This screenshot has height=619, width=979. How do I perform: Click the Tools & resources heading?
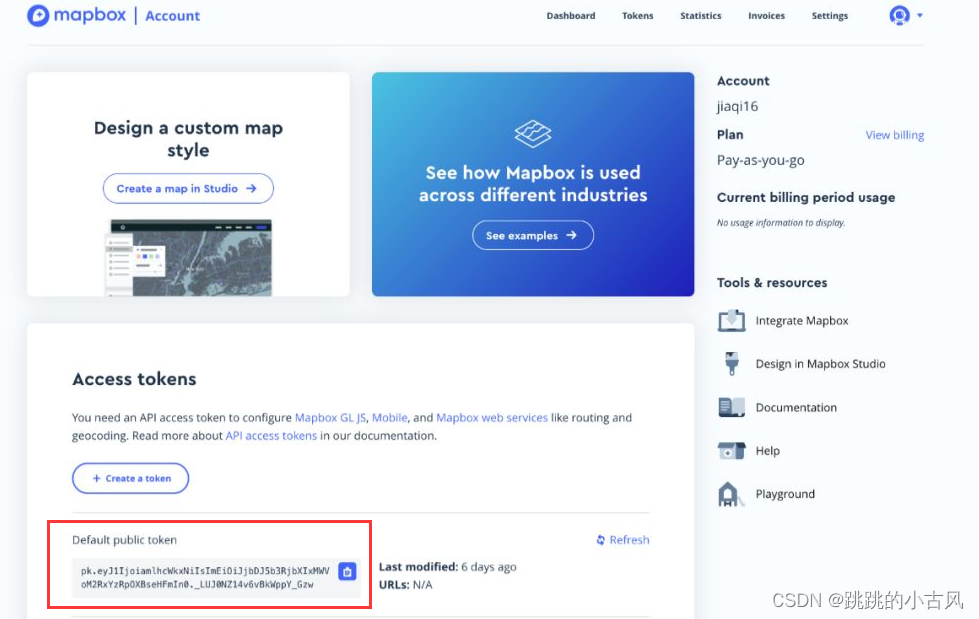tap(772, 282)
